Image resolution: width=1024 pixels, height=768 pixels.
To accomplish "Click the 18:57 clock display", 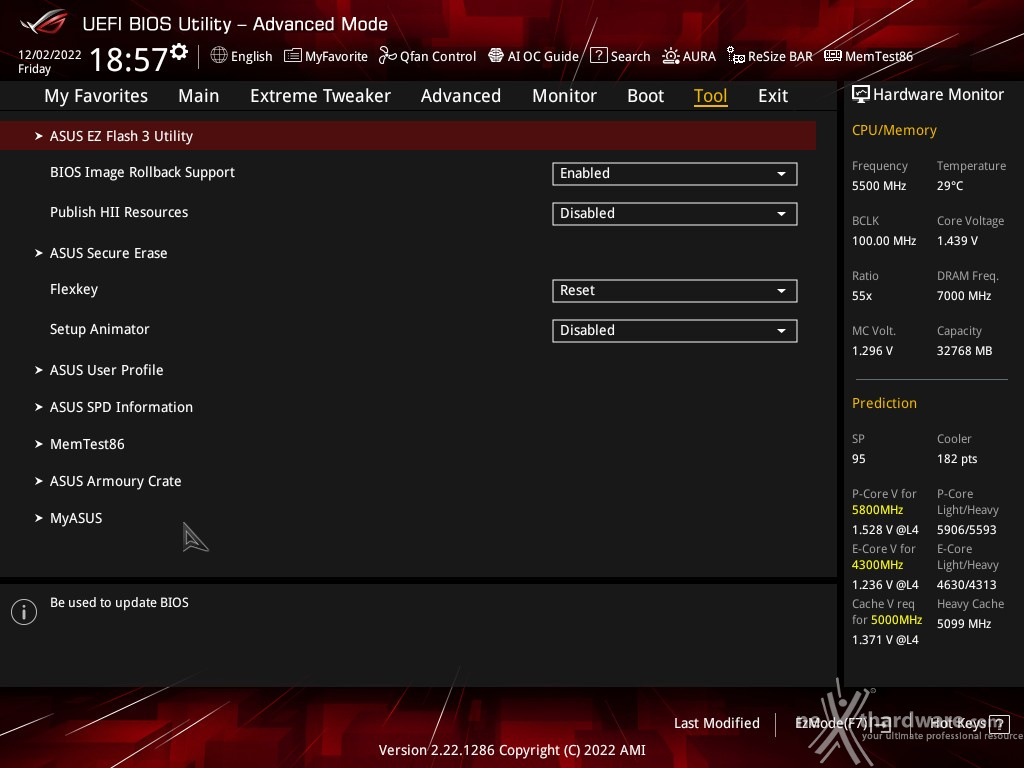I will coord(129,59).
